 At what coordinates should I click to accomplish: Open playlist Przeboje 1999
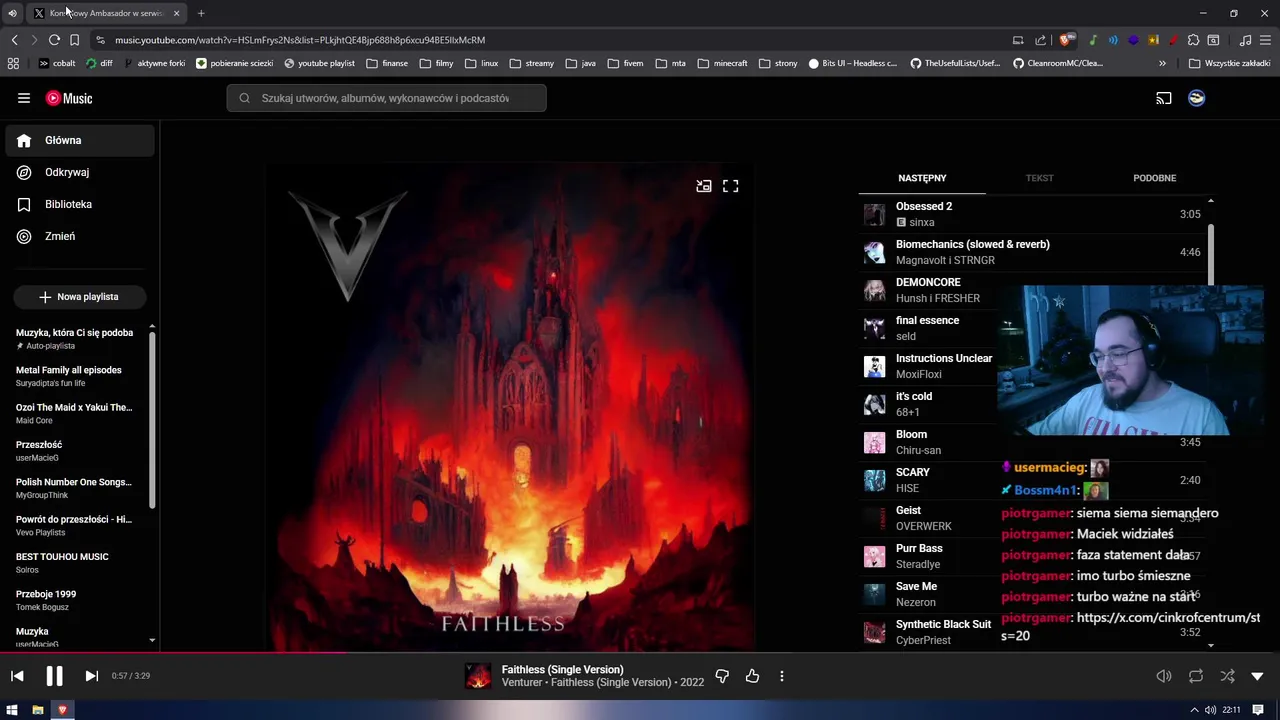point(75,600)
